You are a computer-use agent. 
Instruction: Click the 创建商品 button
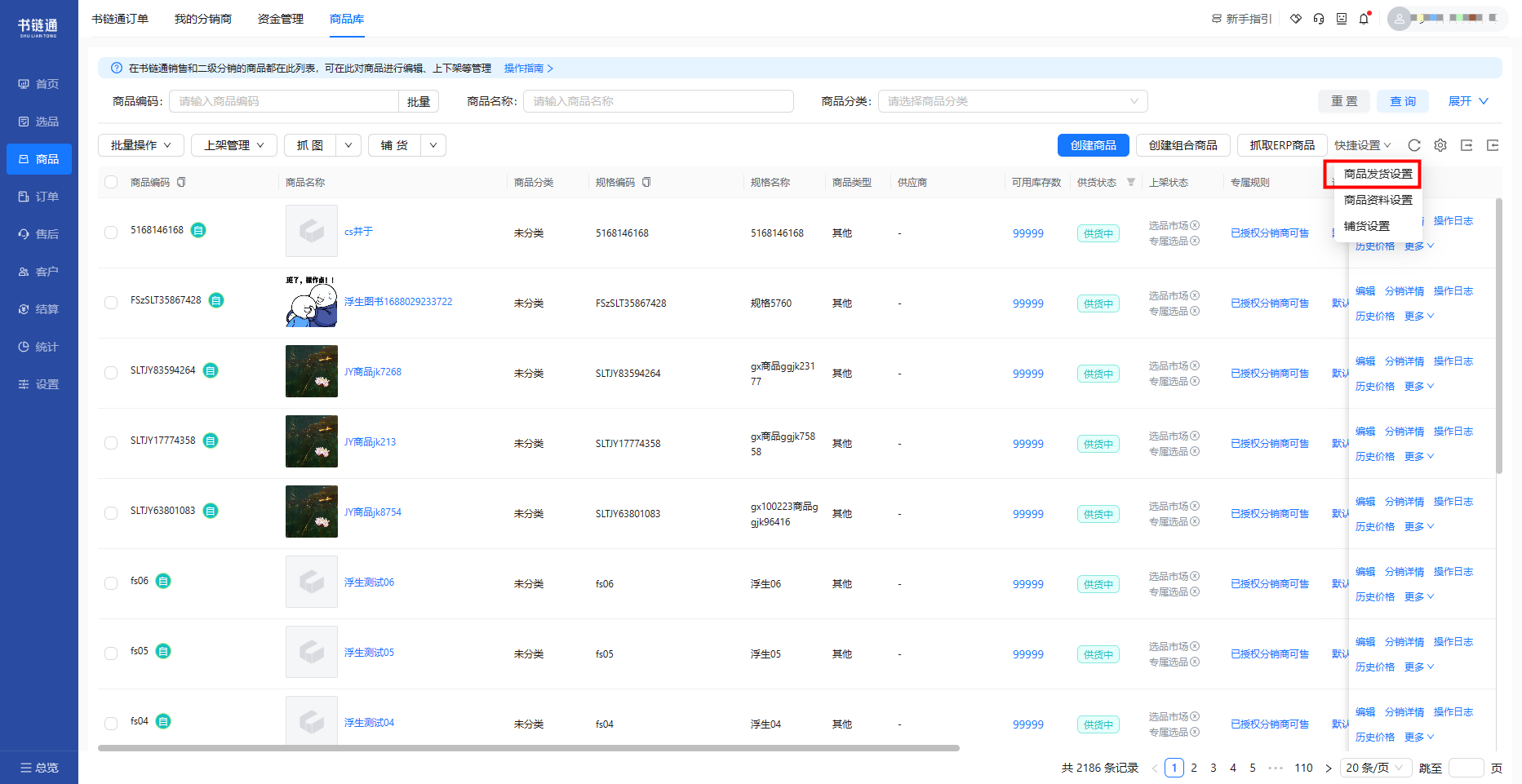[x=1094, y=145]
